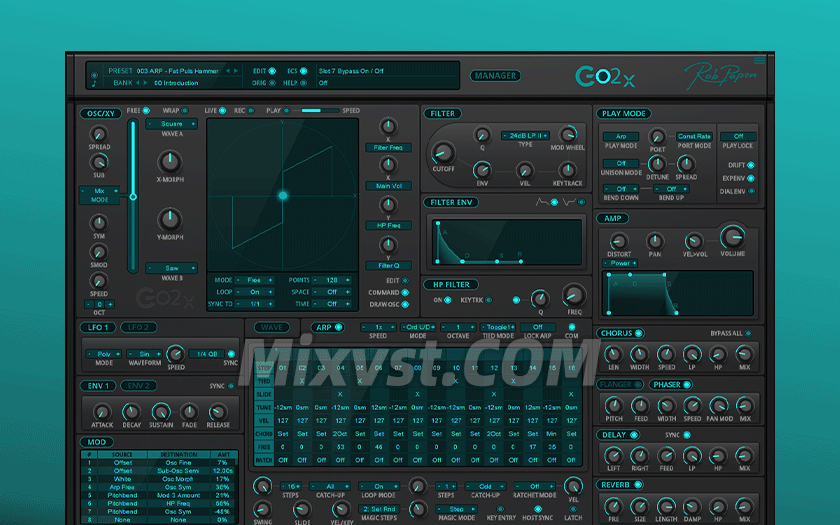The width and height of the screenshot is (840, 525).
Task: Toggle LIVE XY mode
Action: pyautogui.click(x=222, y=110)
